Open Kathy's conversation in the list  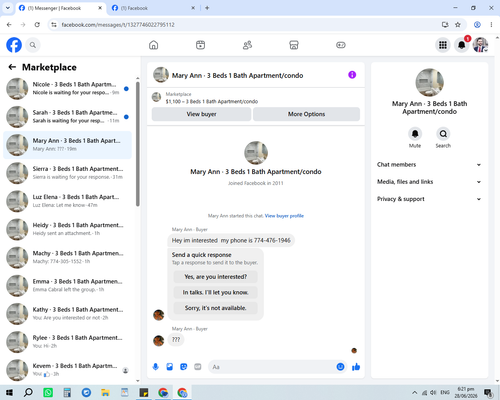click(x=68, y=314)
